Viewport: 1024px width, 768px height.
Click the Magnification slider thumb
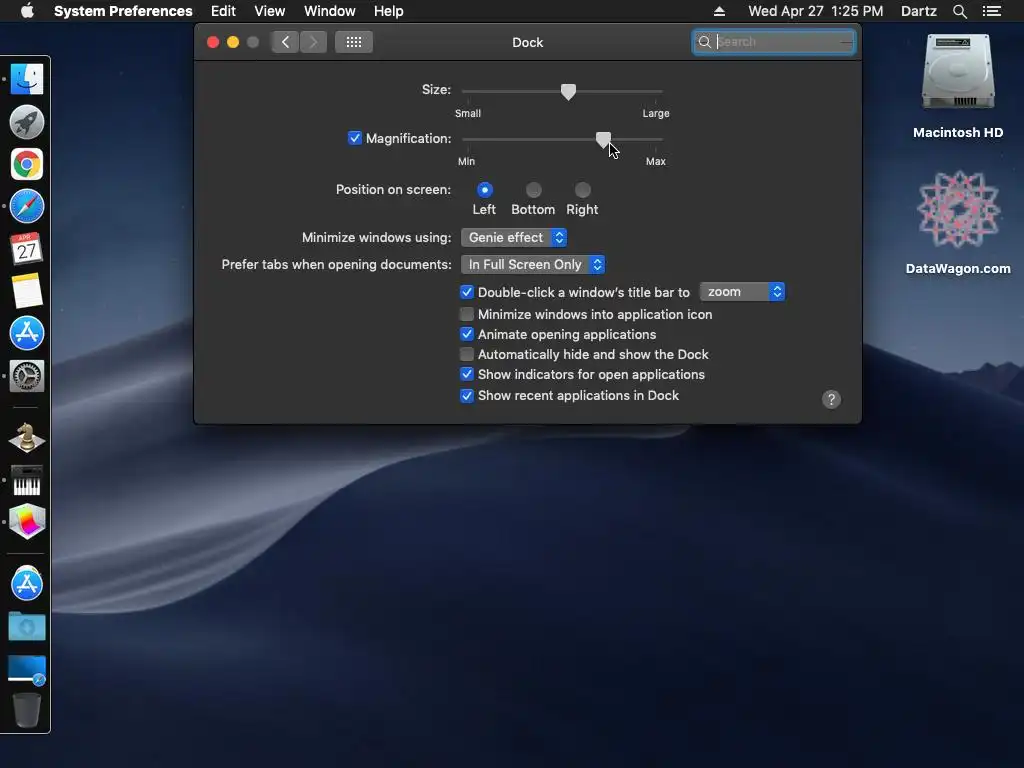coord(603,140)
